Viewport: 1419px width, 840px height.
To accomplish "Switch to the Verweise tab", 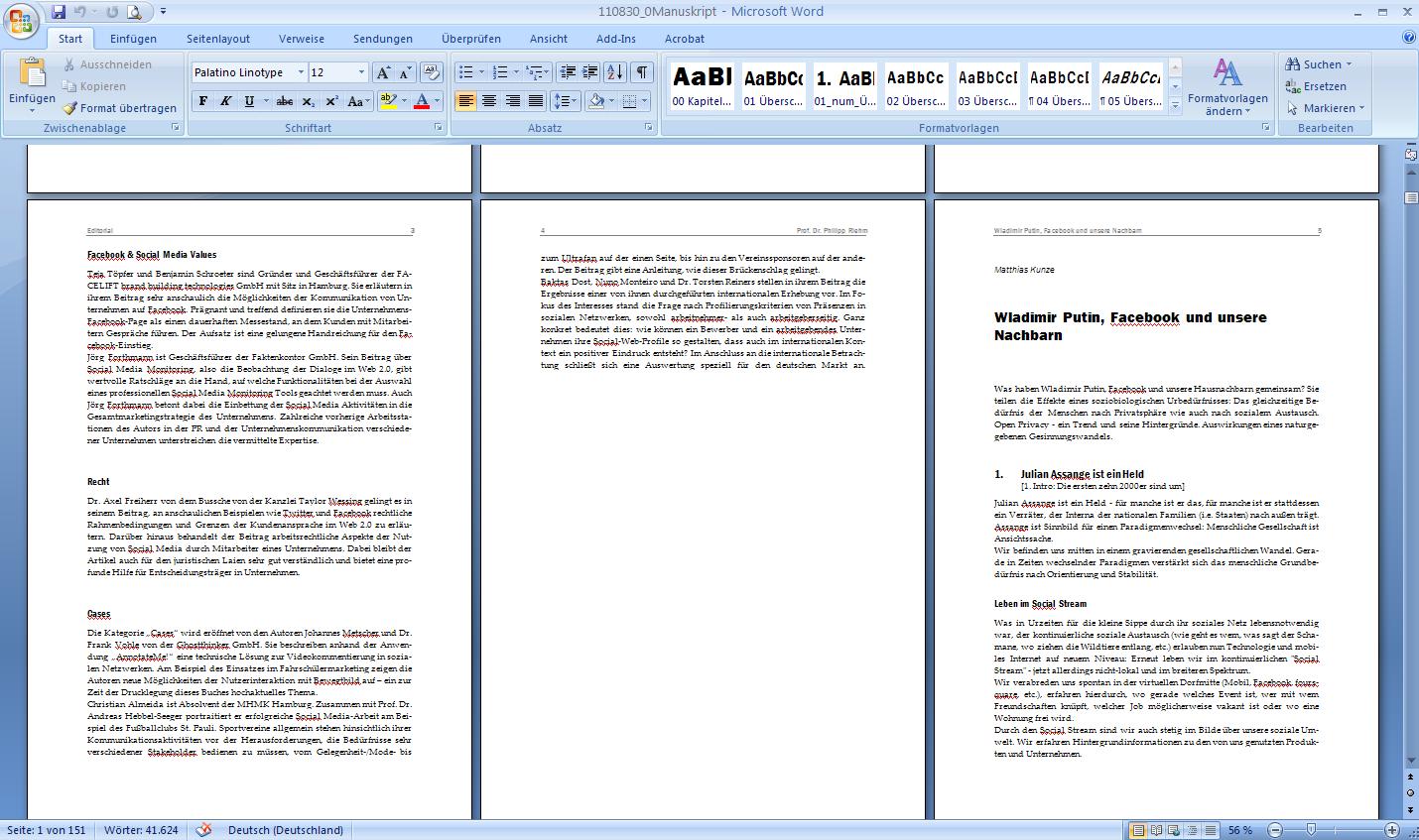I will 302,39.
